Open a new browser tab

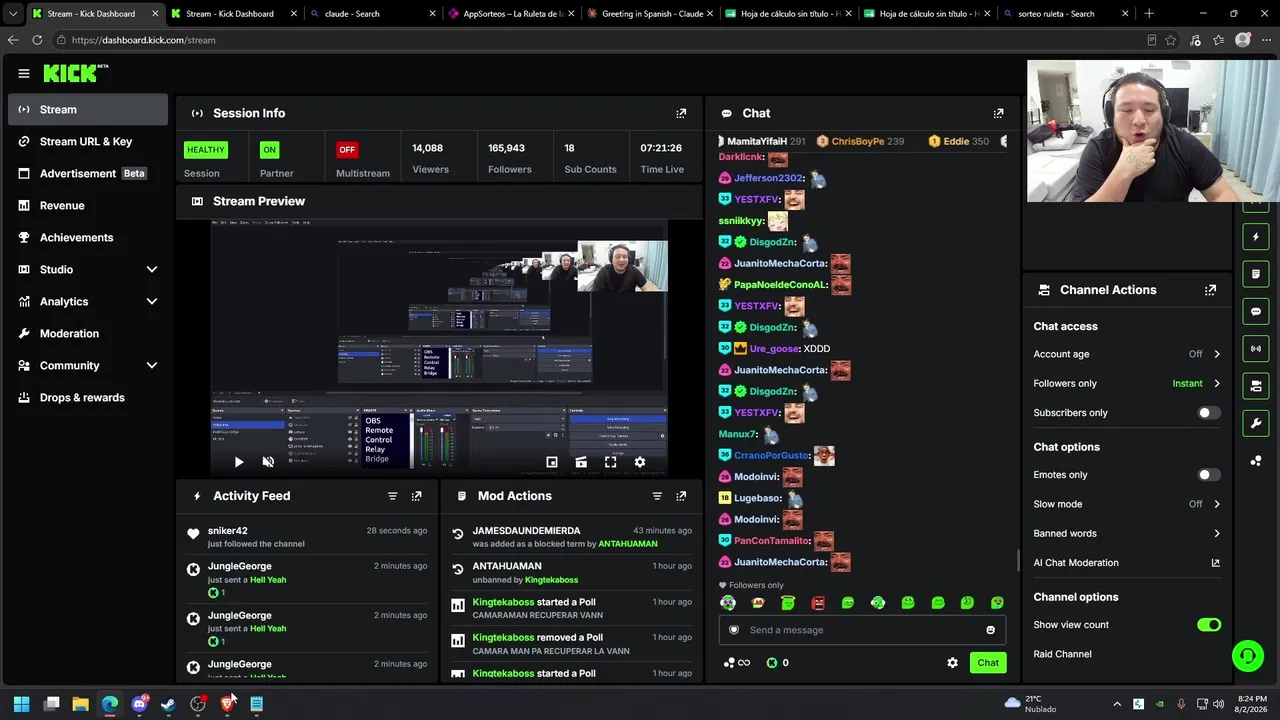[1149, 14]
